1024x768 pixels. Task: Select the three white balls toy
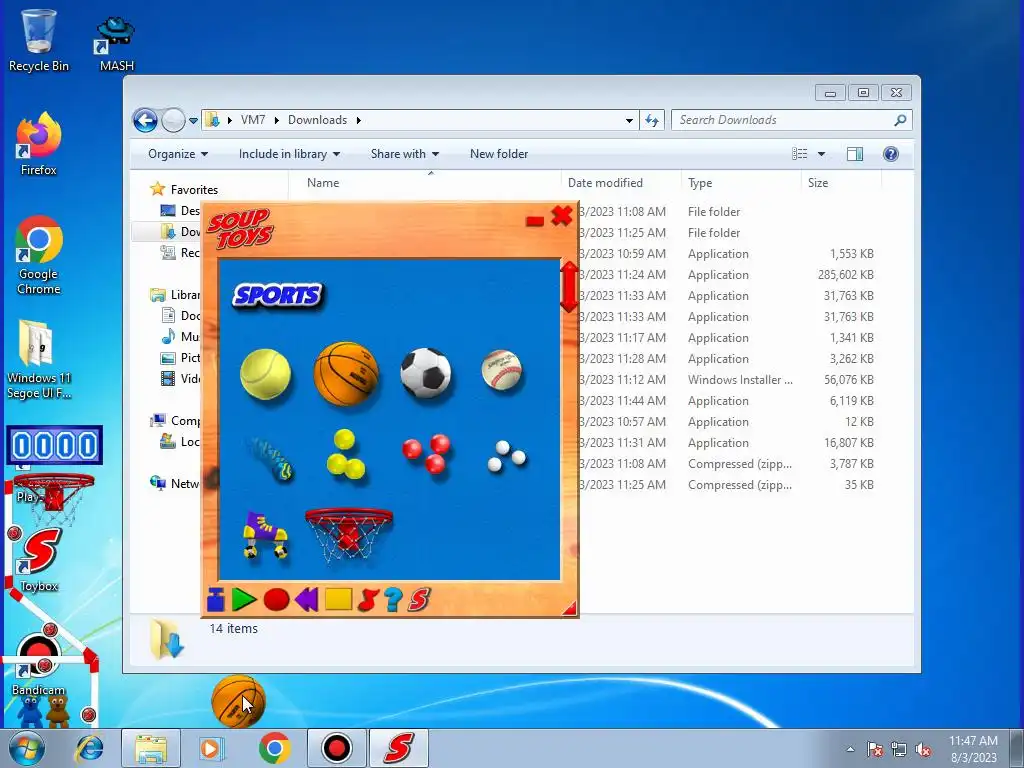click(506, 456)
